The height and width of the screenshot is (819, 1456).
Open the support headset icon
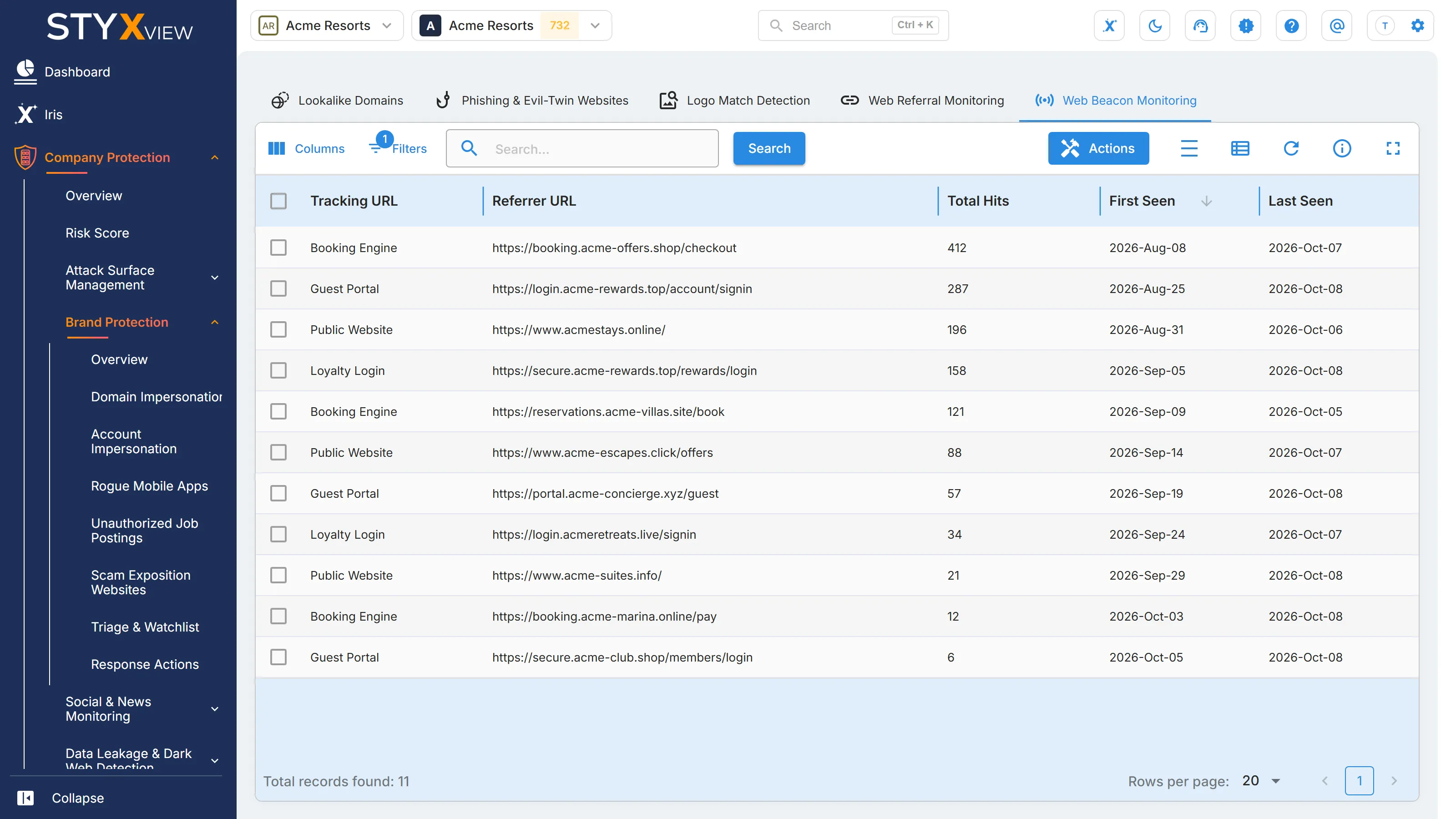[x=1200, y=25]
